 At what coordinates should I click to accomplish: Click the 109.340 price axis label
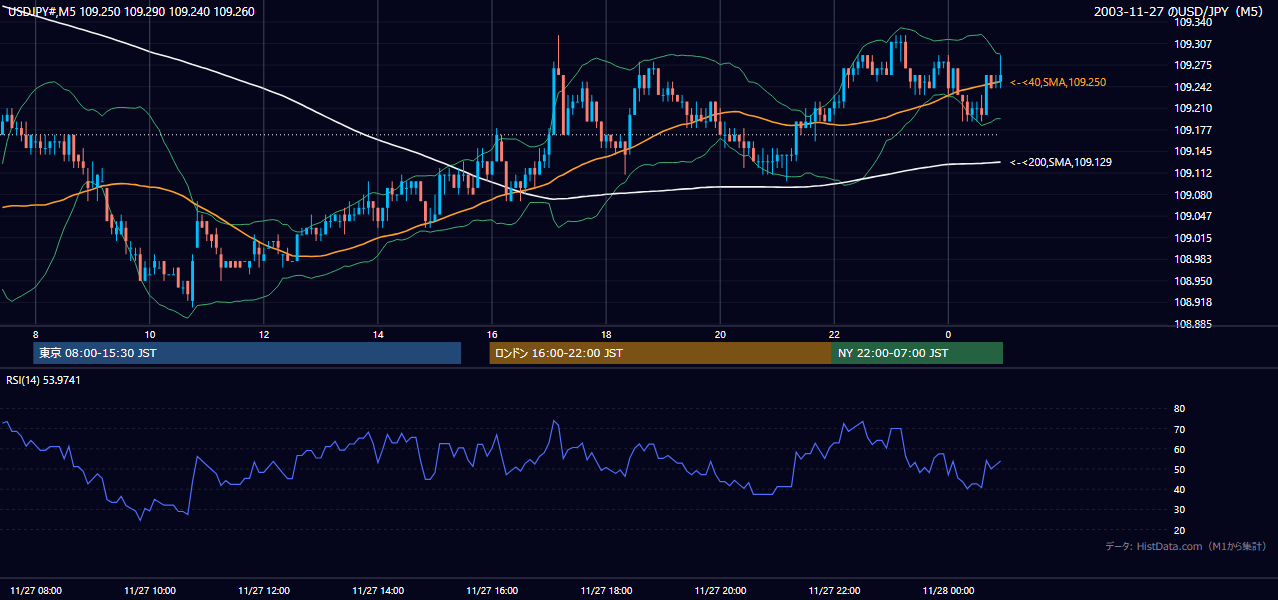tap(1193, 22)
